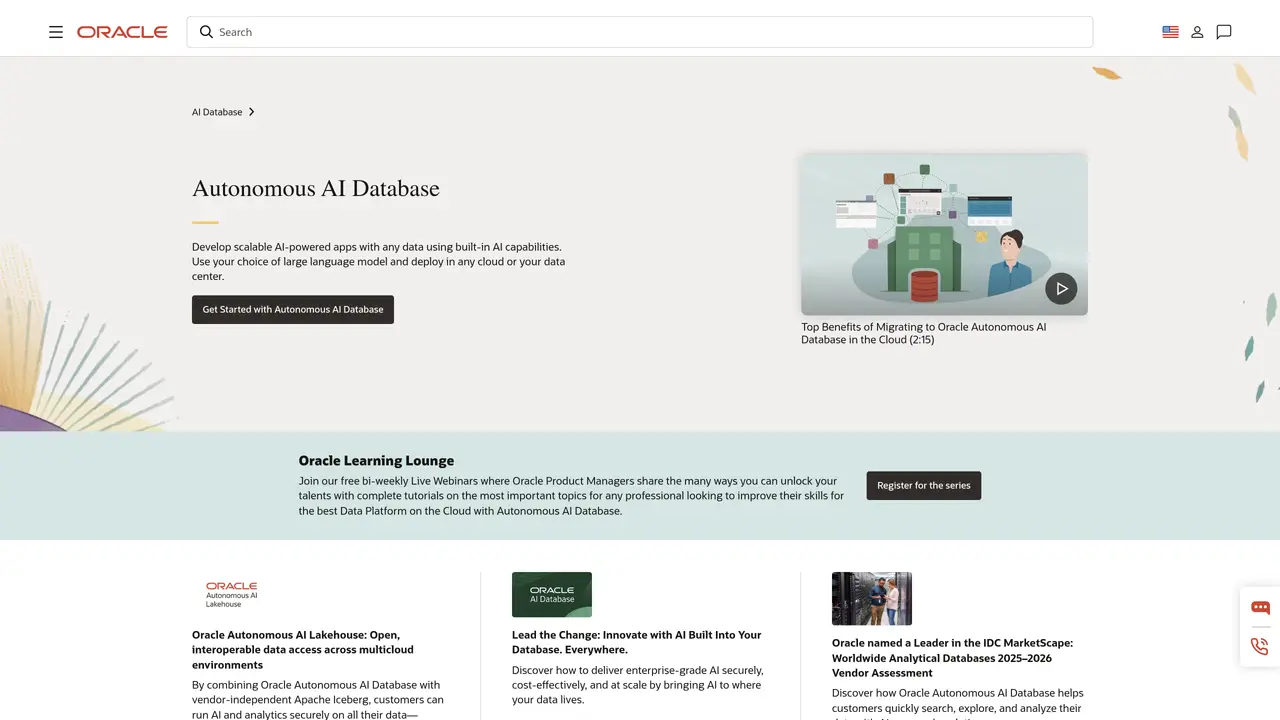Click the Autonomous AI Database page title
Viewport: 1280px width, 720px height.
pos(316,188)
